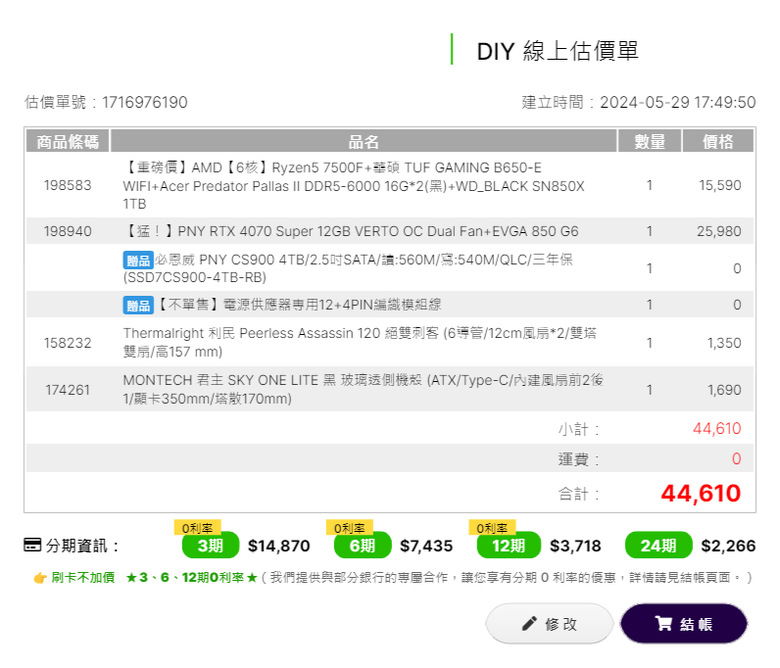Click the pointing hand icon before 刷卡不加價
The height and width of the screenshot is (668, 780).
tap(40, 577)
